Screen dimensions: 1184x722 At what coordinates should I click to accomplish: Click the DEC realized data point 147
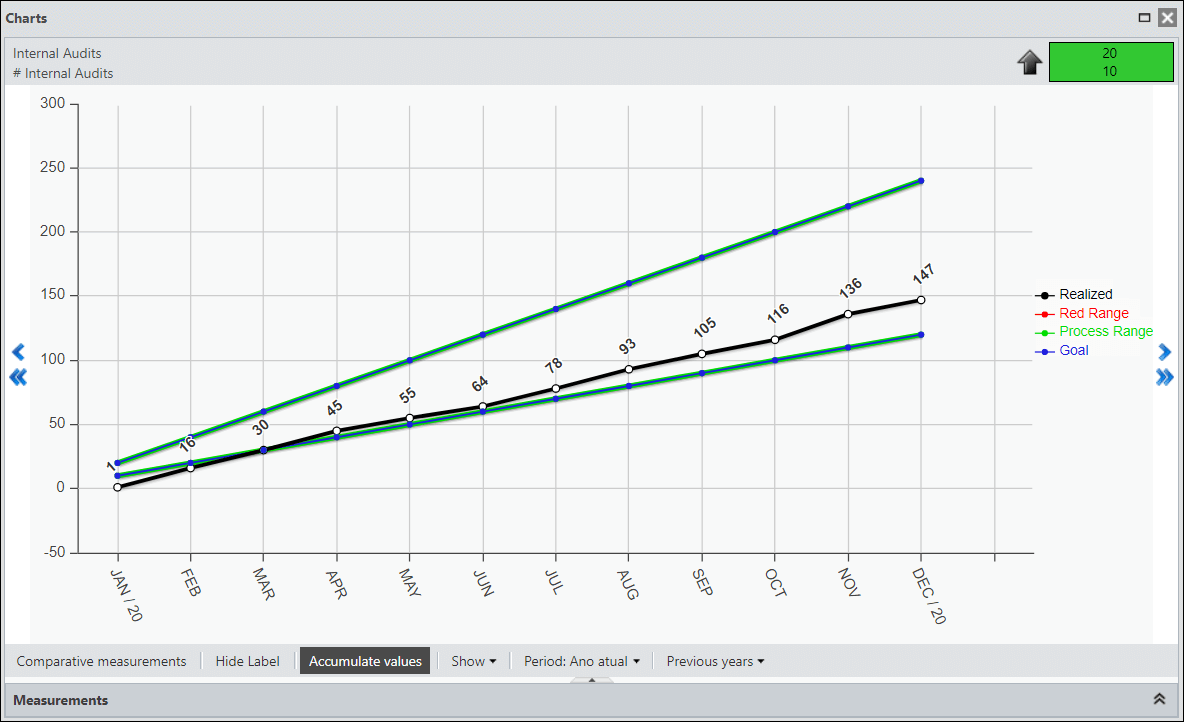coord(921,300)
